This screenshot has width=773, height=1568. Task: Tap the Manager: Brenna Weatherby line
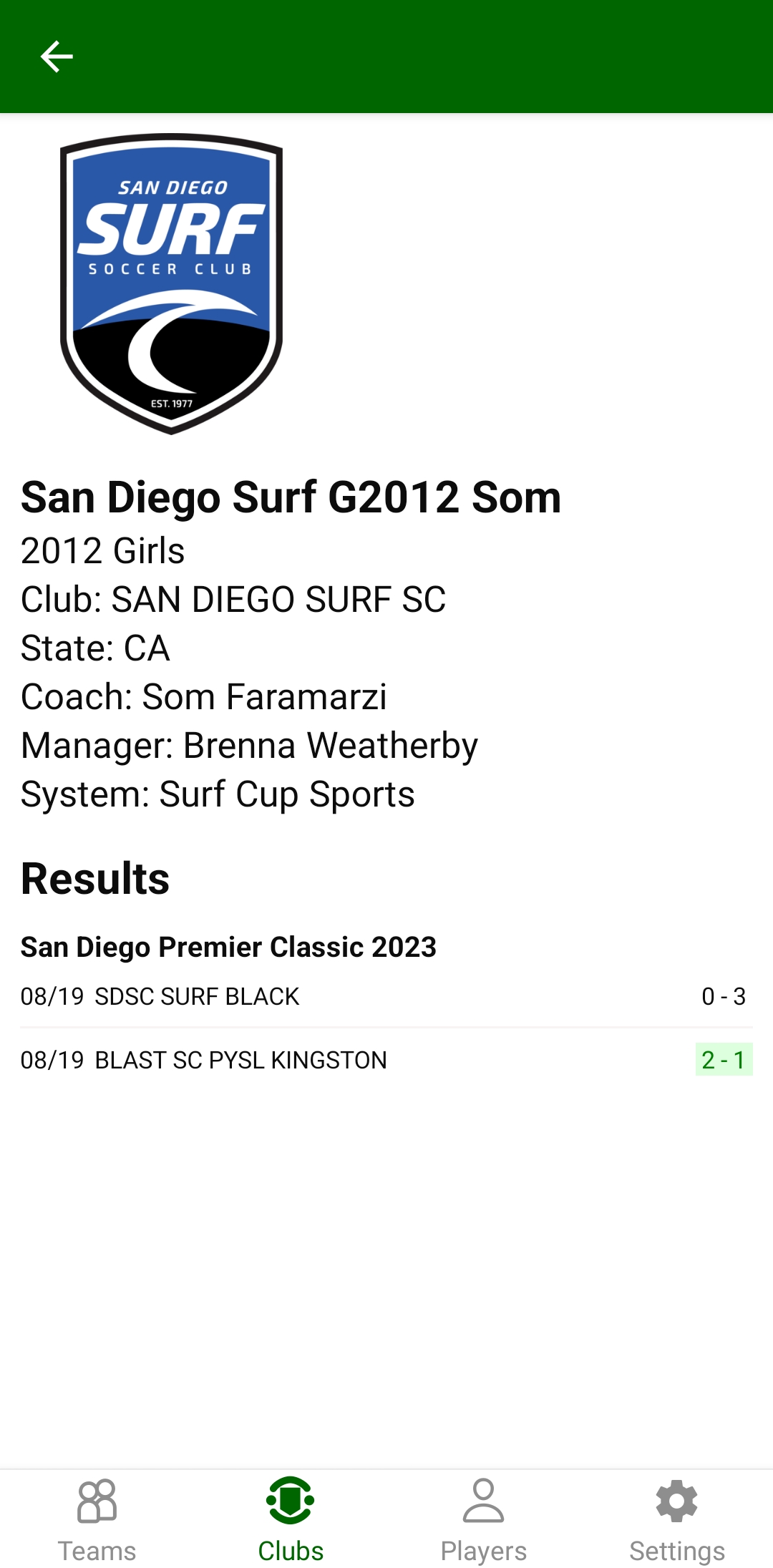click(x=249, y=745)
